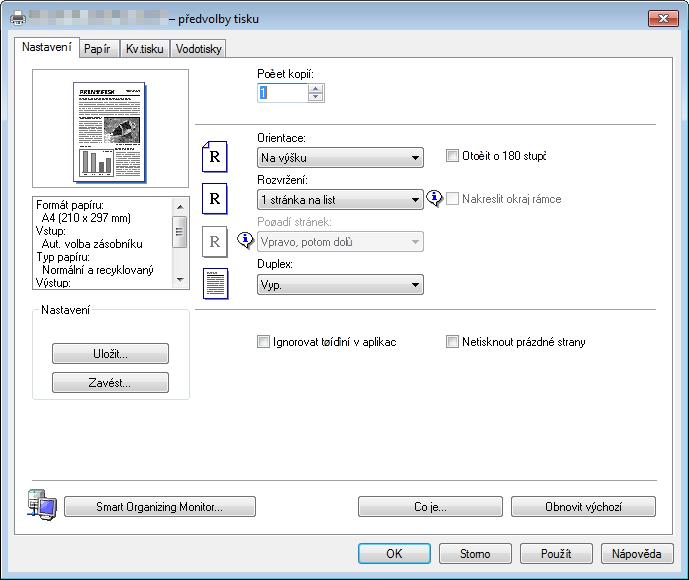Click the settings summary scrollbar up arrow

tap(180, 207)
